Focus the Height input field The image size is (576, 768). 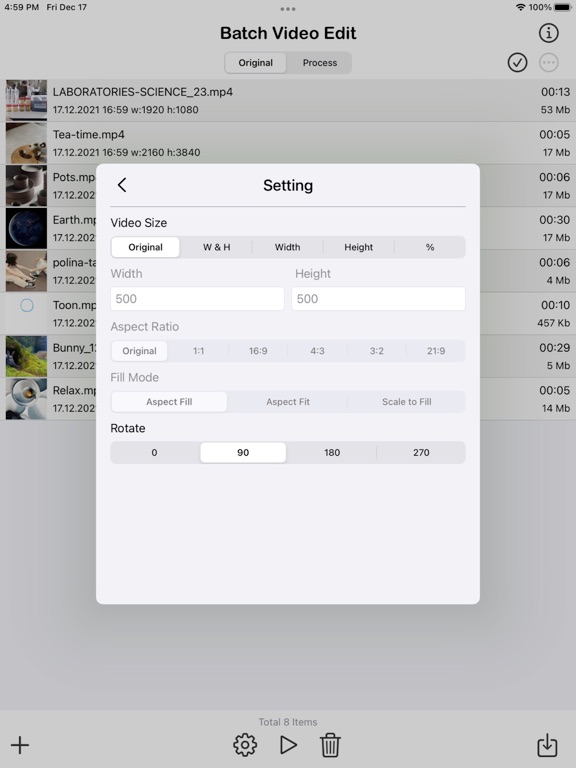point(378,299)
